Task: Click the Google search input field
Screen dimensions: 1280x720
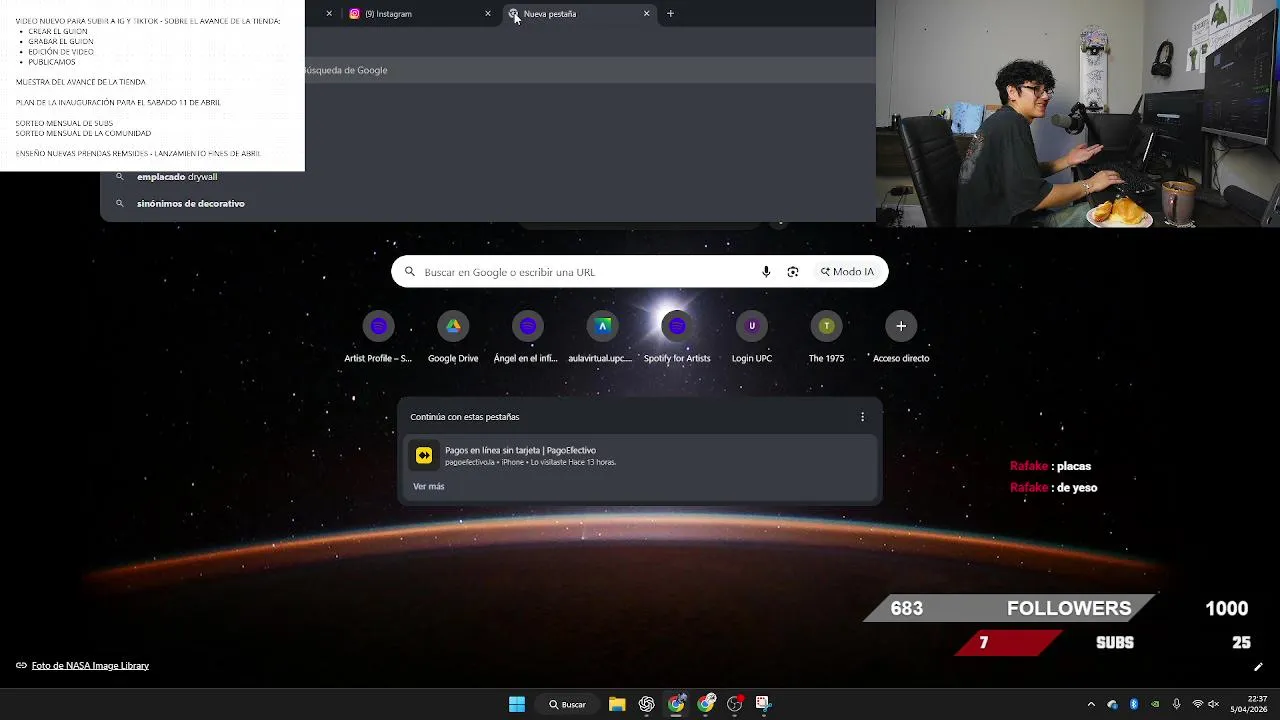Action: pos(640,272)
